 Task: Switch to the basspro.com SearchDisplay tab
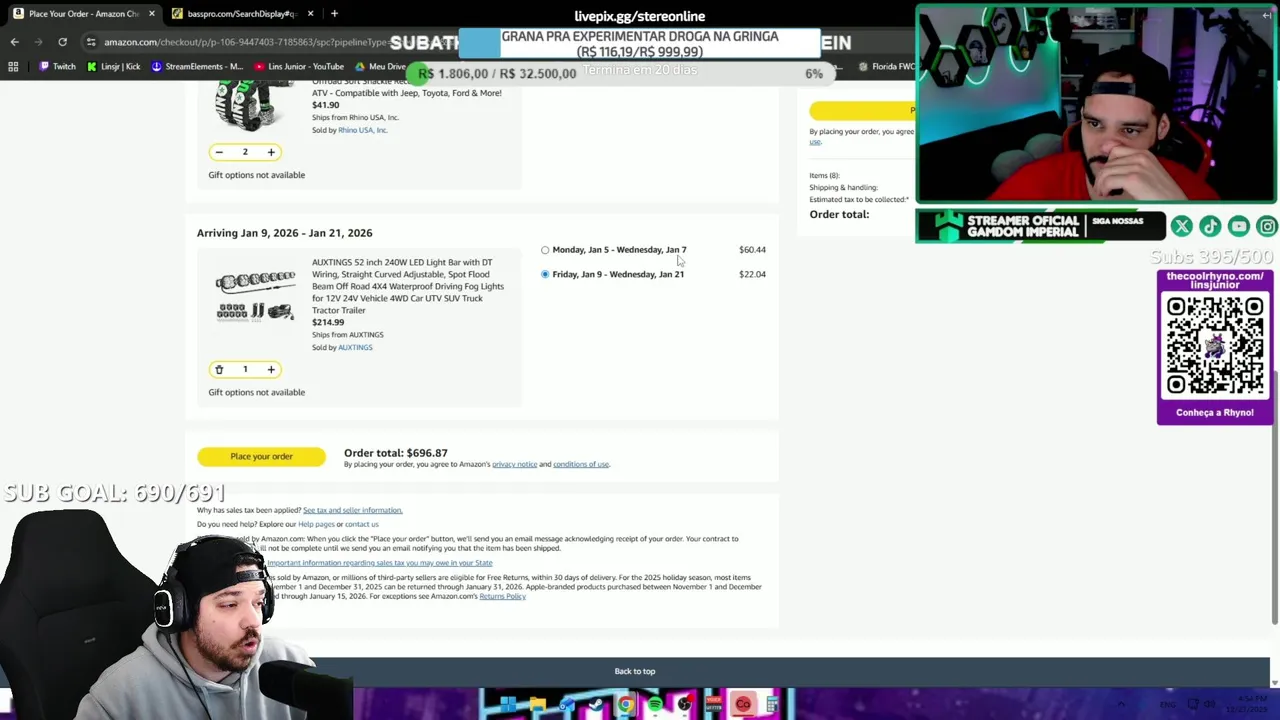click(240, 14)
